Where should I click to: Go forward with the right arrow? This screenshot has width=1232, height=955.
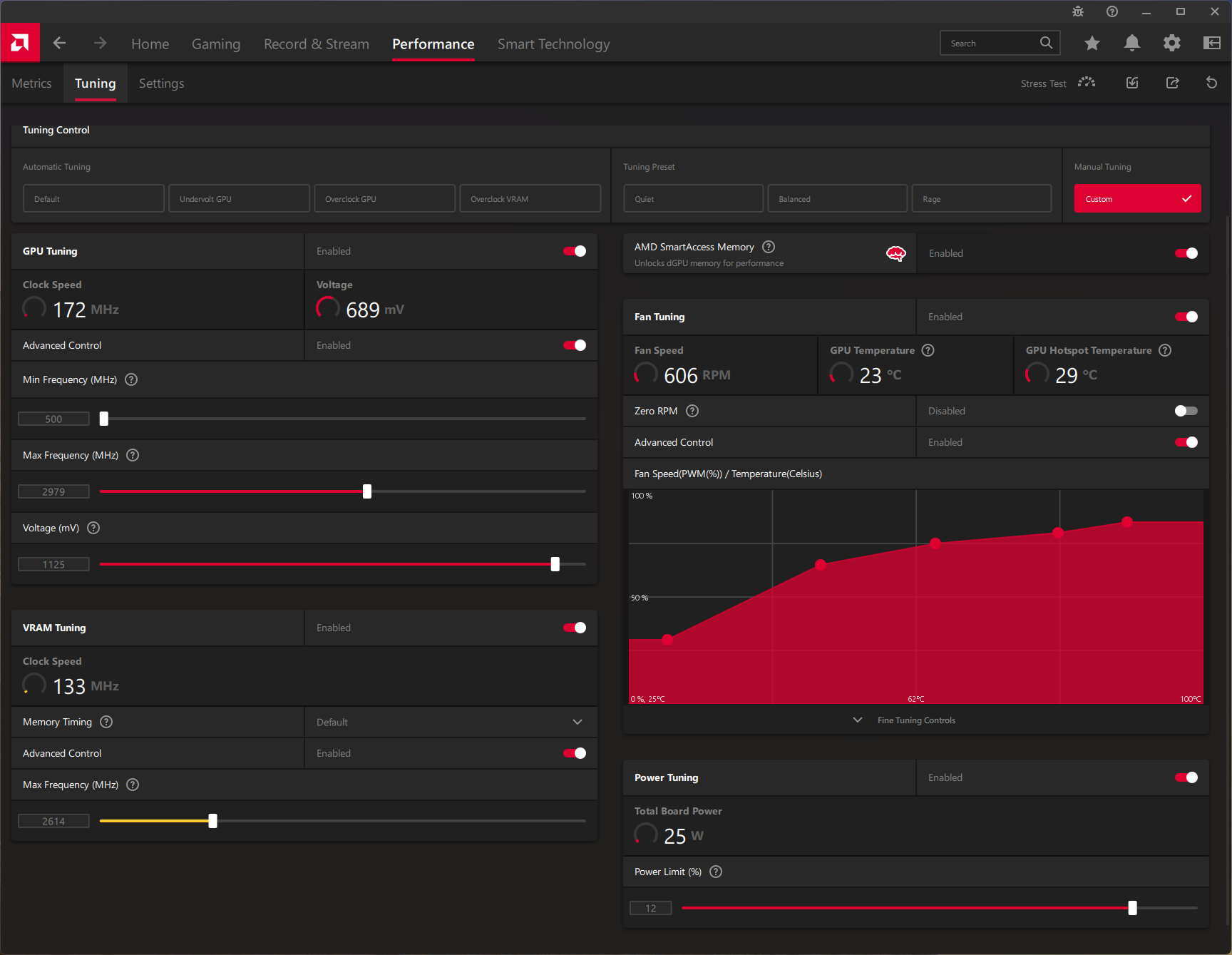pos(100,44)
